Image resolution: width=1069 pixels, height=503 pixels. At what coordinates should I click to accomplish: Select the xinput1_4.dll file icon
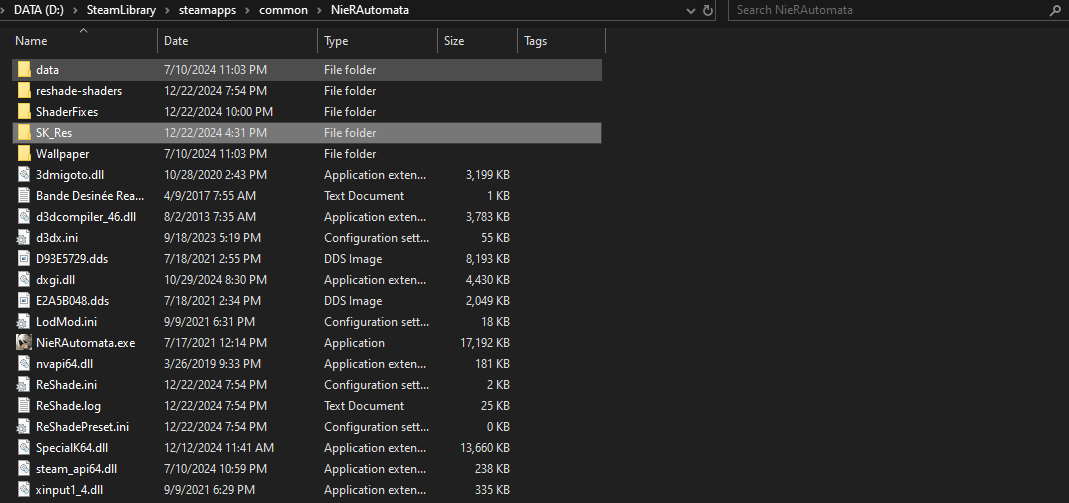[25, 489]
